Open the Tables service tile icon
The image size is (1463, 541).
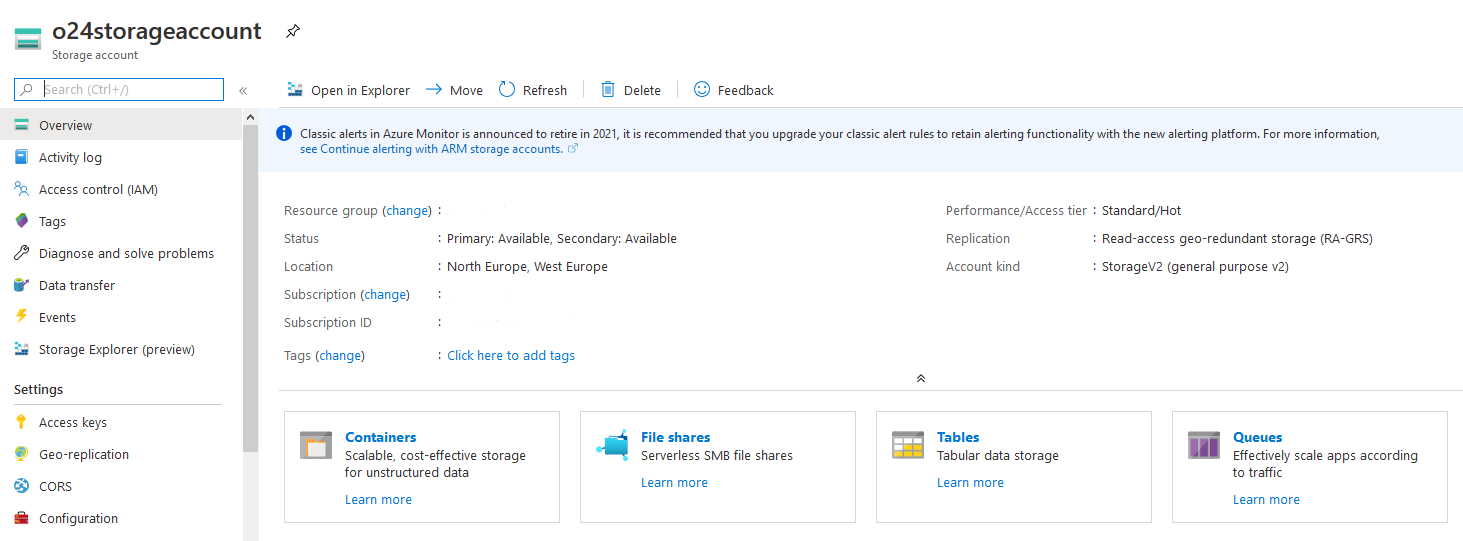click(908, 446)
